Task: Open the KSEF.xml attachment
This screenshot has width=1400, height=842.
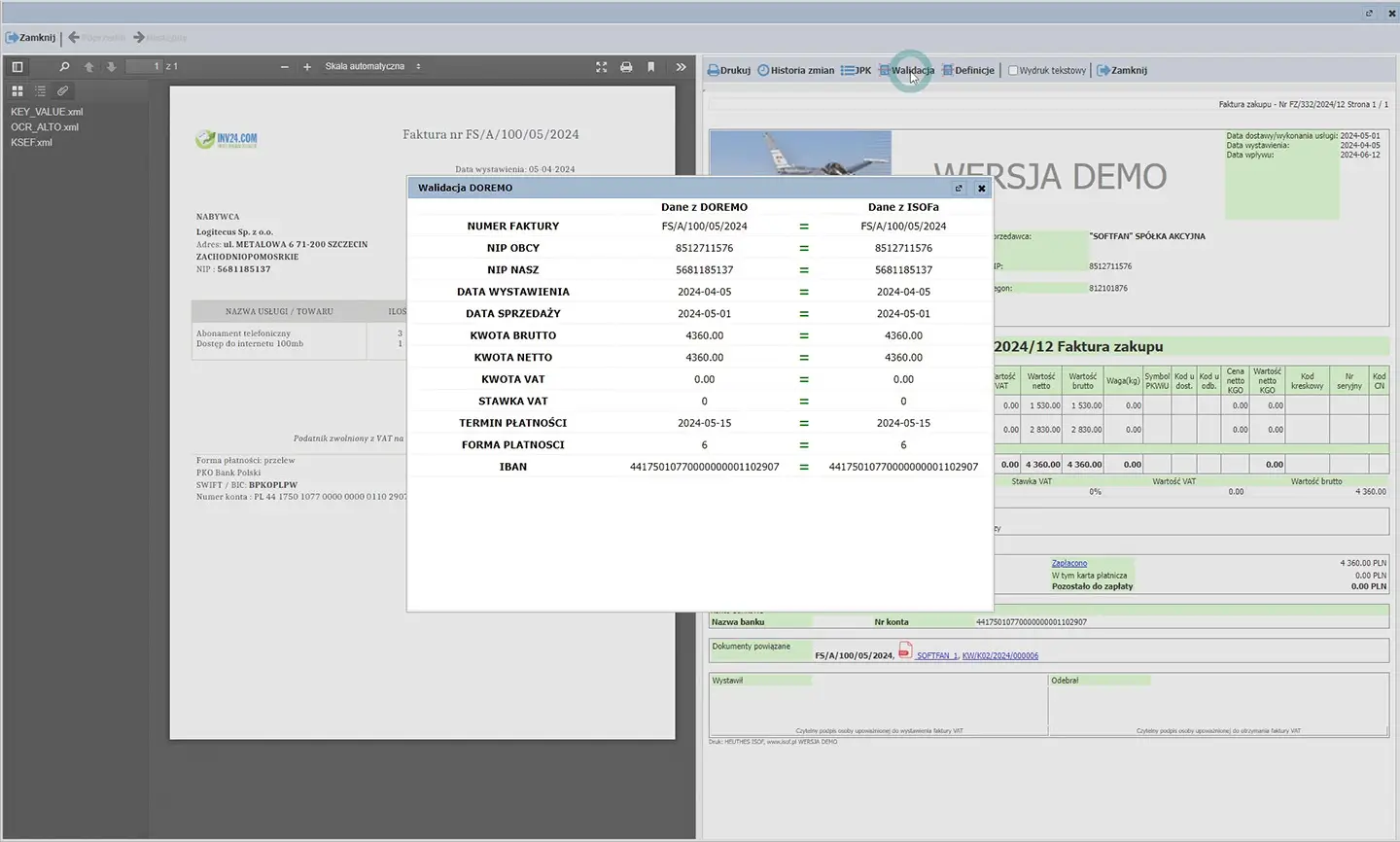Action: [31, 143]
